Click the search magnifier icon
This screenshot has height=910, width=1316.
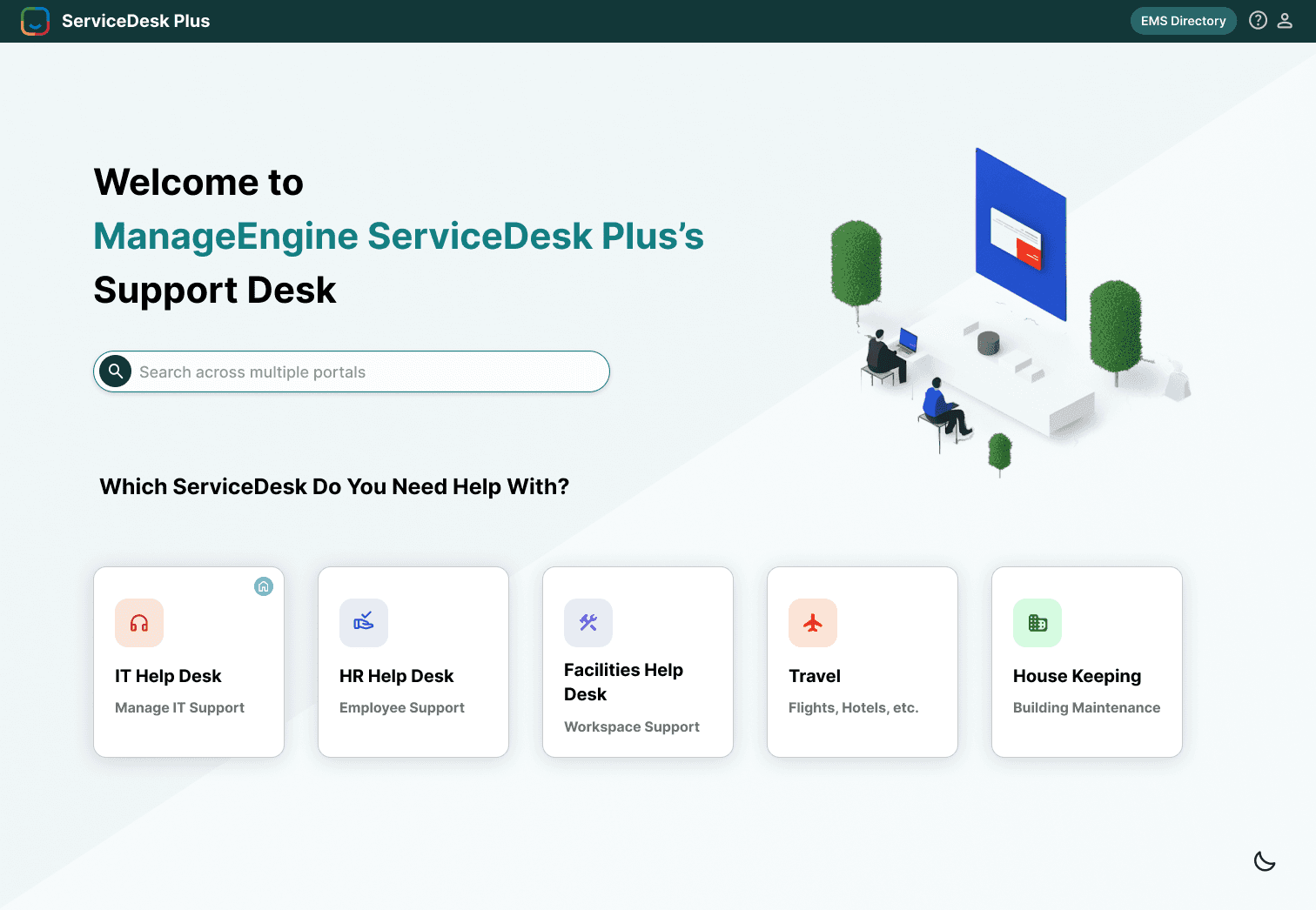(115, 371)
